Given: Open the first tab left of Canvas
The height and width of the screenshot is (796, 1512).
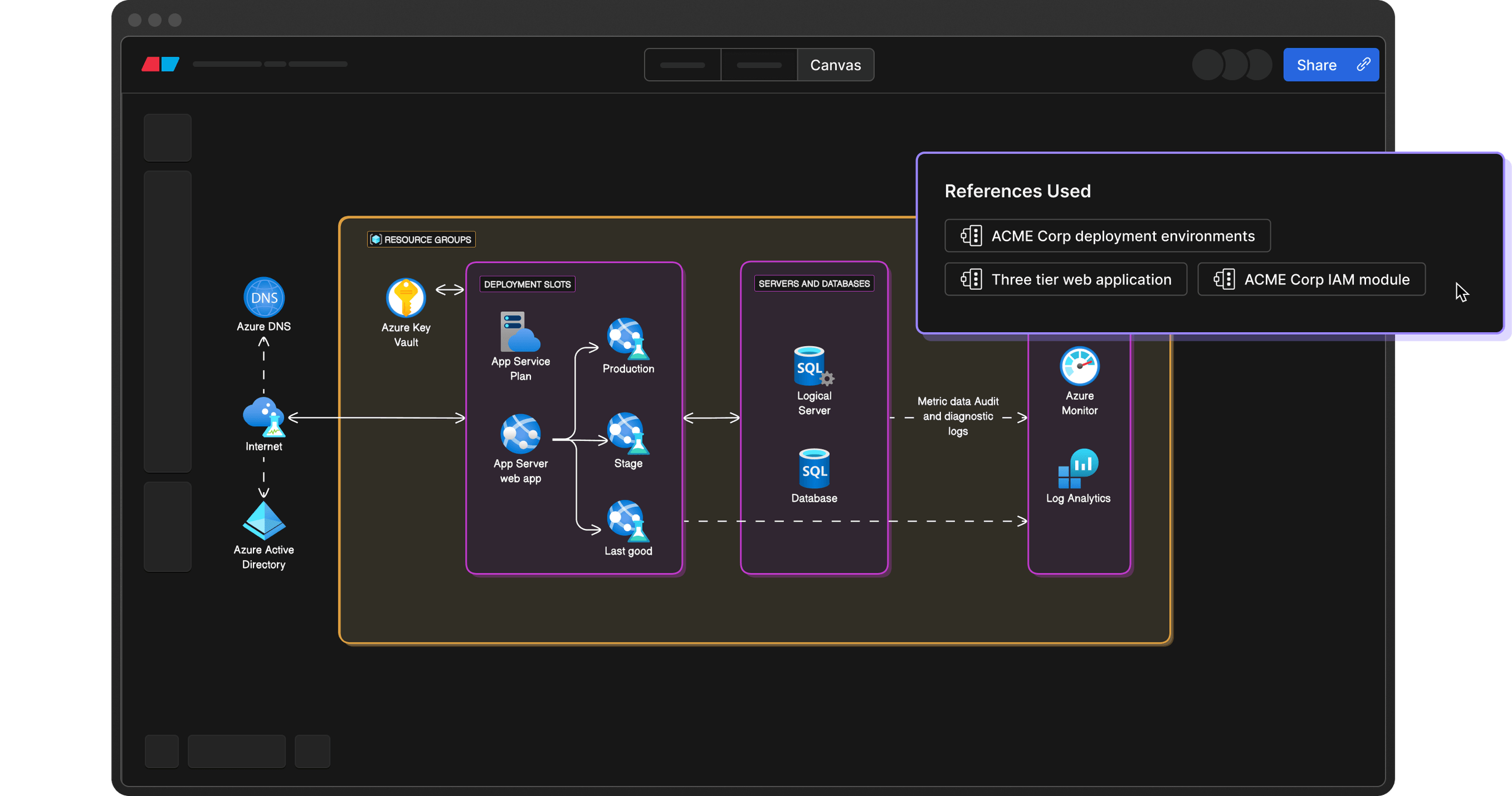Looking at the screenshot, I should click(683, 65).
